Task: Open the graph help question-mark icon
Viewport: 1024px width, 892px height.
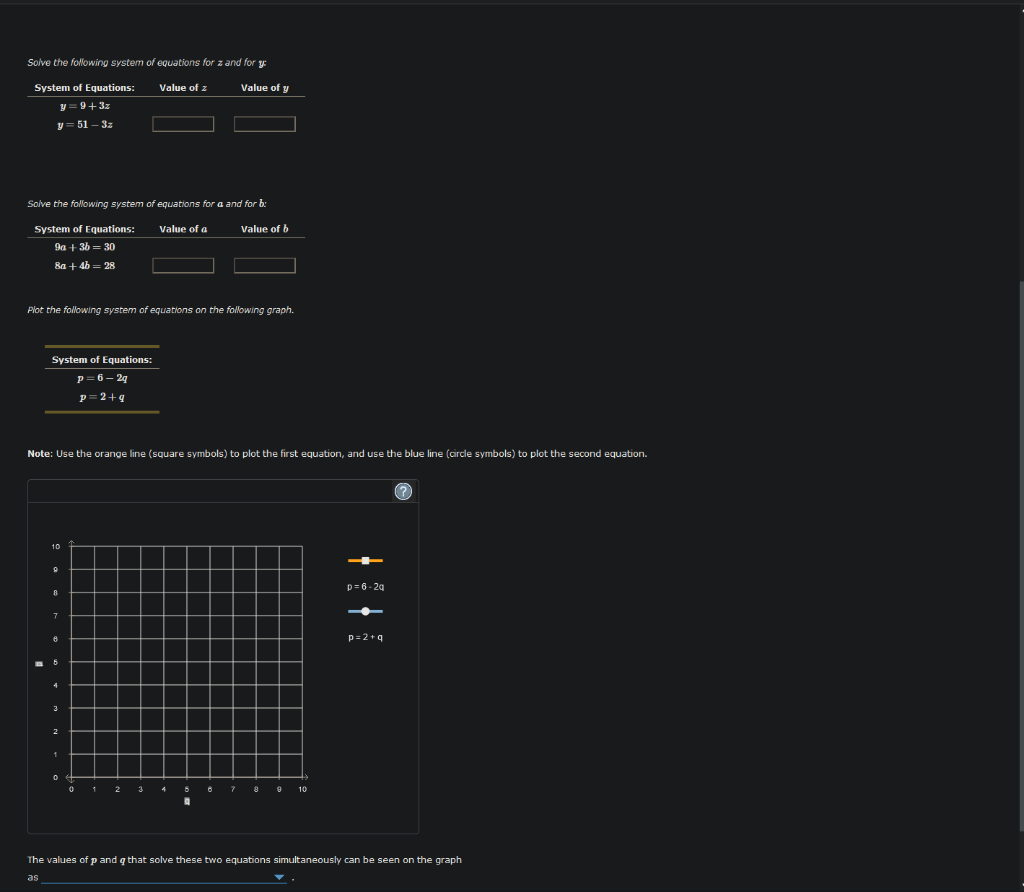Action: point(403,491)
